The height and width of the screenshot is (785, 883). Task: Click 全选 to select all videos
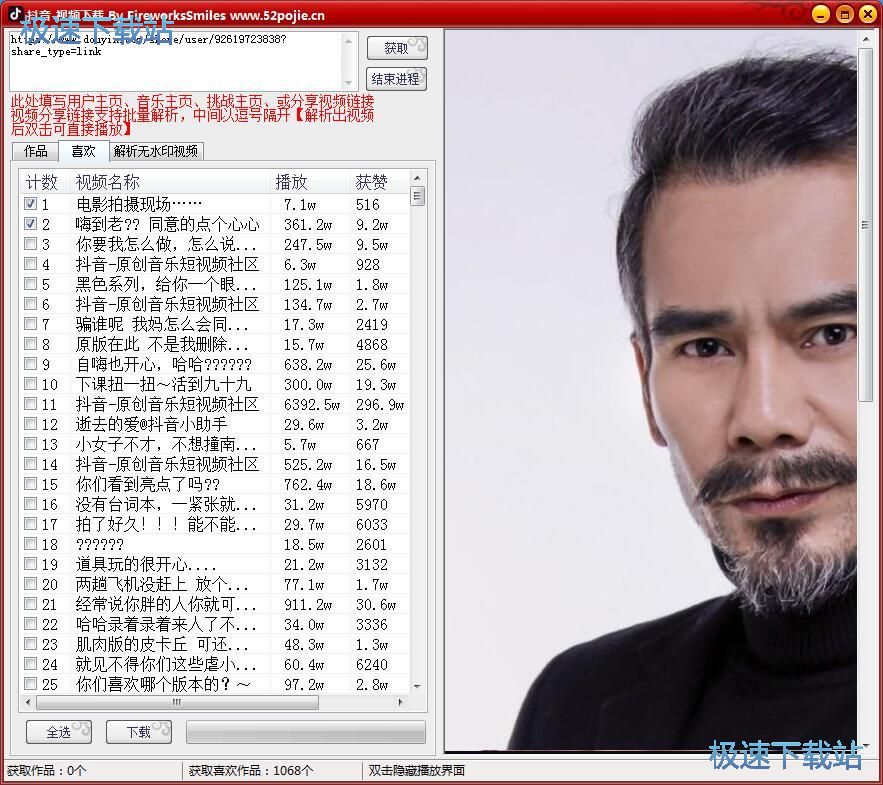click(x=59, y=732)
